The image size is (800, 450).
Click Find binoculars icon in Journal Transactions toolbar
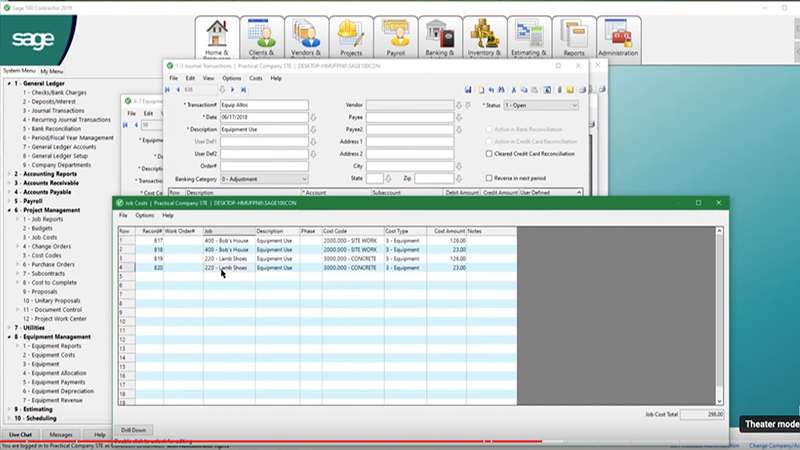[501, 90]
